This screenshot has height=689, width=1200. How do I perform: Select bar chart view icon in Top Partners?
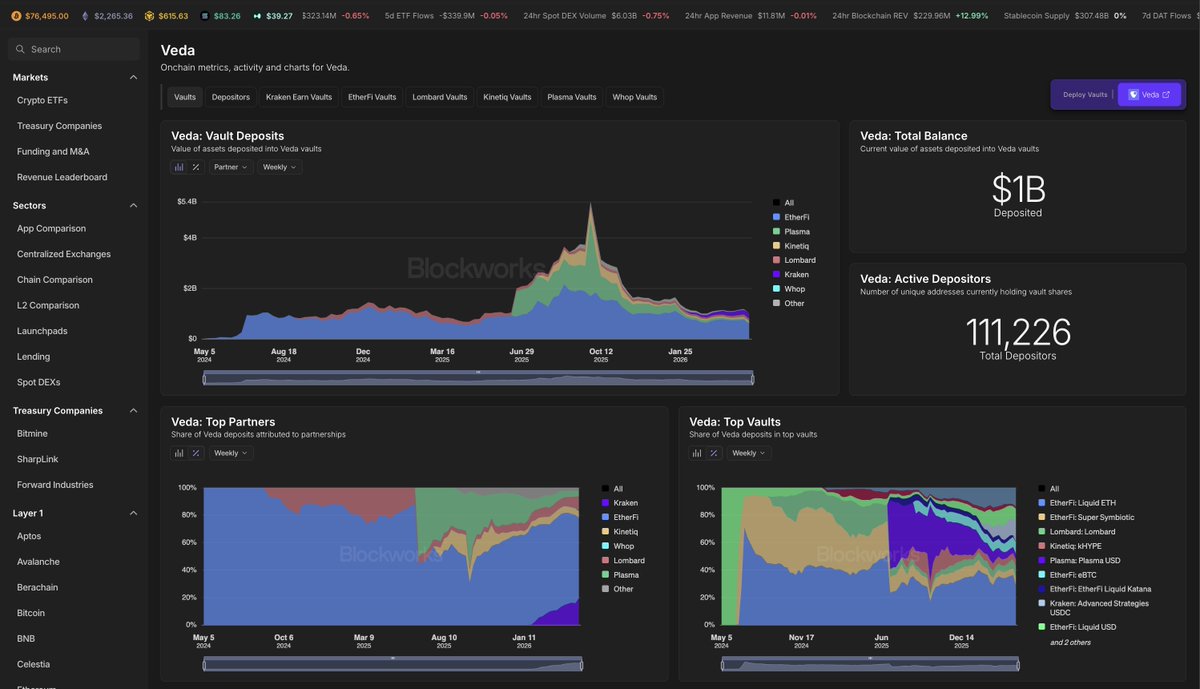pyautogui.click(x=179, y=453)
